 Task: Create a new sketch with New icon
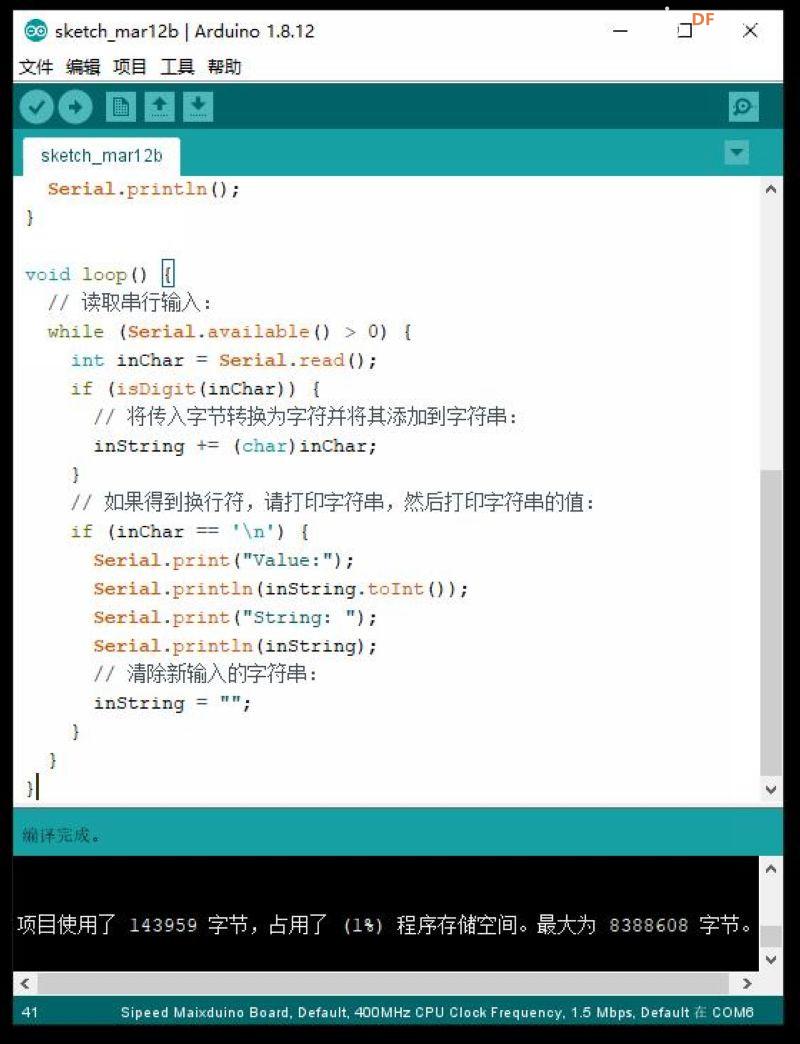pyautogui.click(x=120, y=107)
